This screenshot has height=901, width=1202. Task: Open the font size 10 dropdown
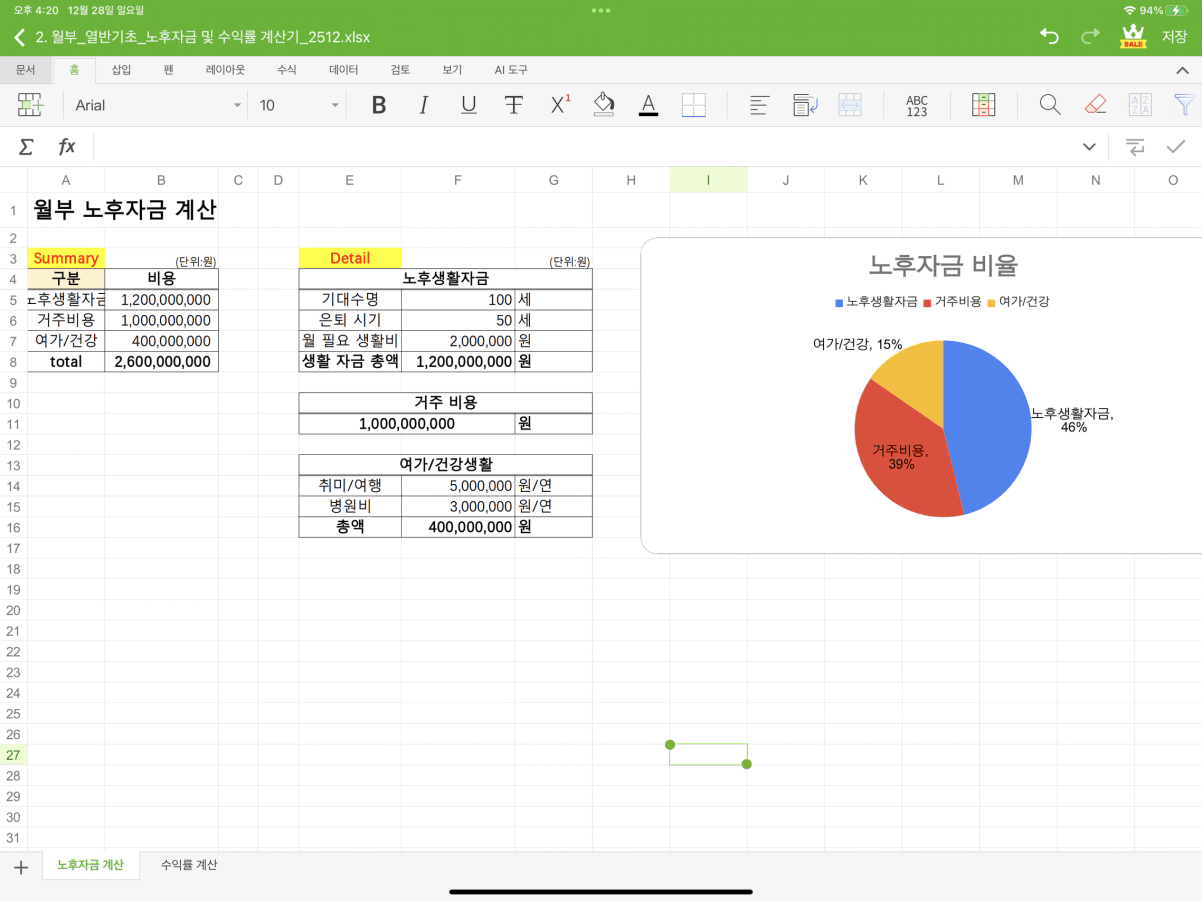coord(299,105)
